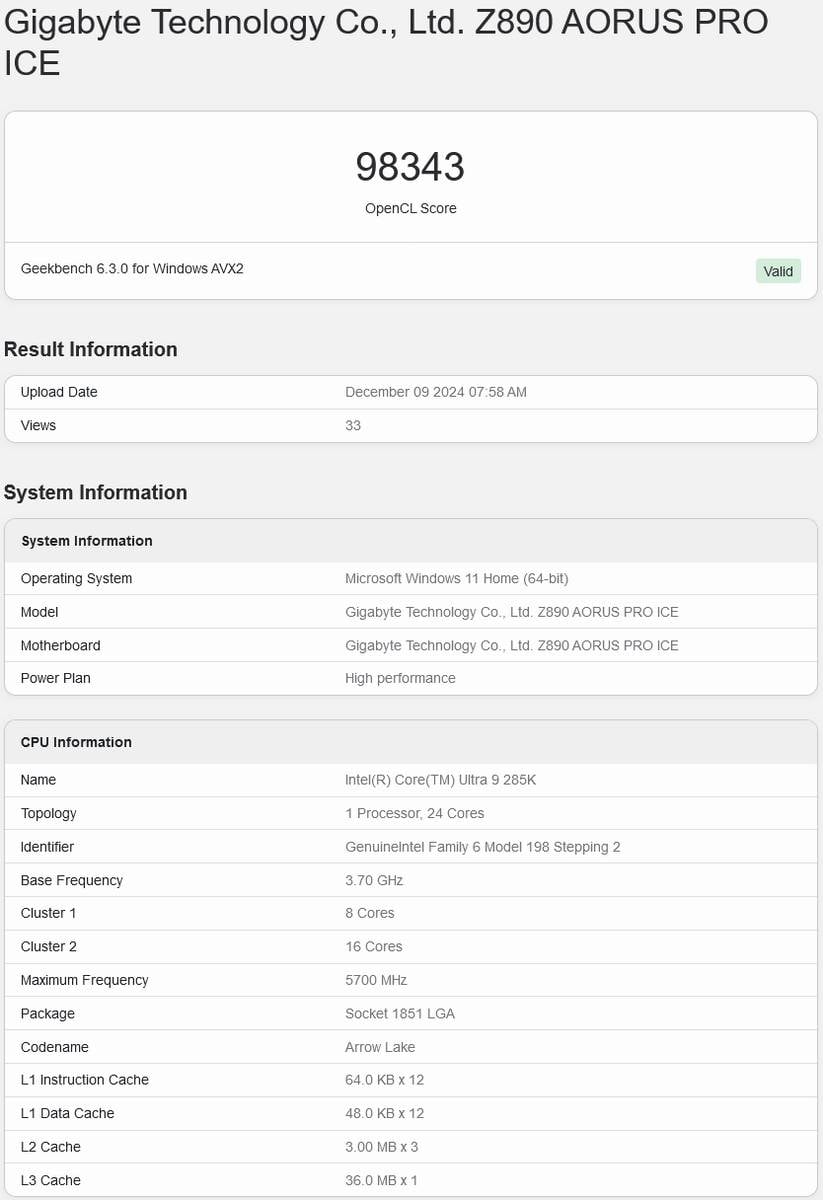Click the L3 Cache row value
The height and width of the screenshot is (1200, 823).
click(381, 1180)
